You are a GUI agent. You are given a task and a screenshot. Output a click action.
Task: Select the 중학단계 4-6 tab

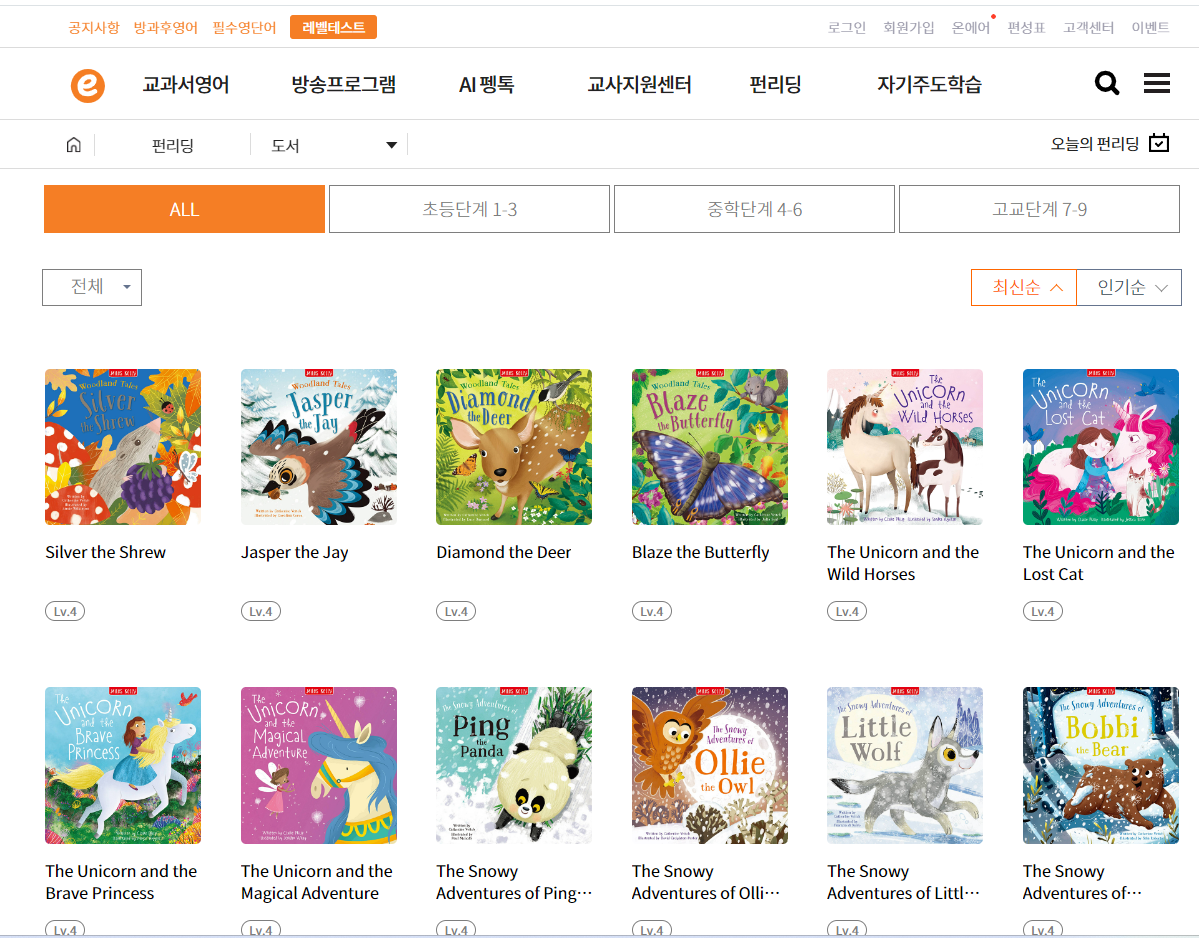[x=754, y=209]
